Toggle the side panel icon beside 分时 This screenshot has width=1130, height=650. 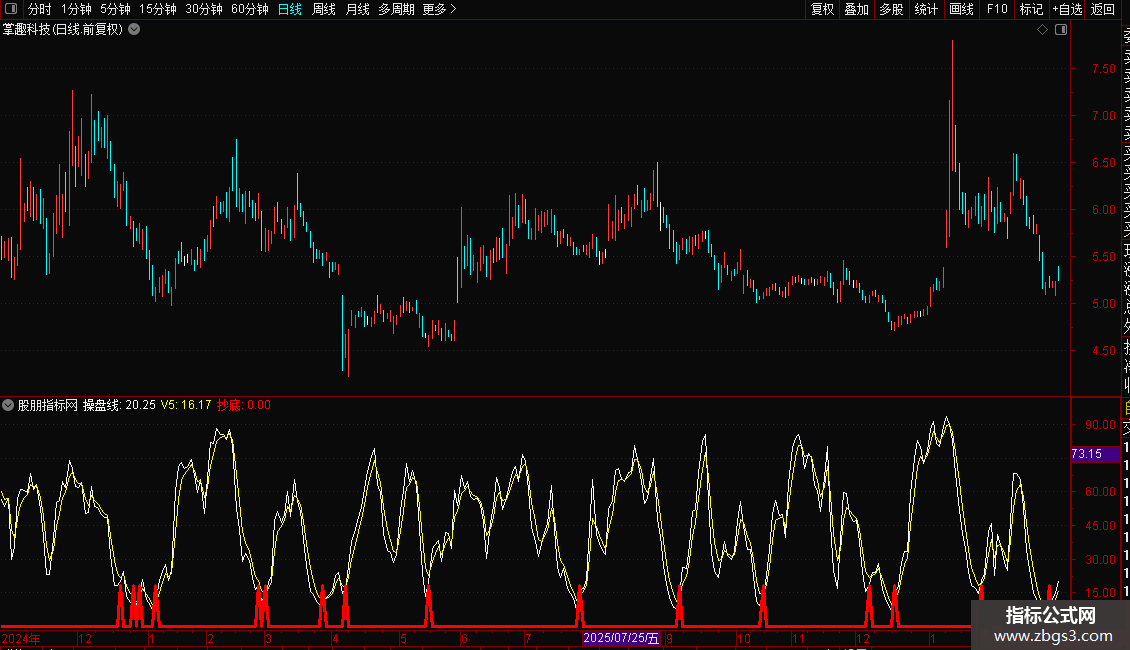(x=11, y=9)
